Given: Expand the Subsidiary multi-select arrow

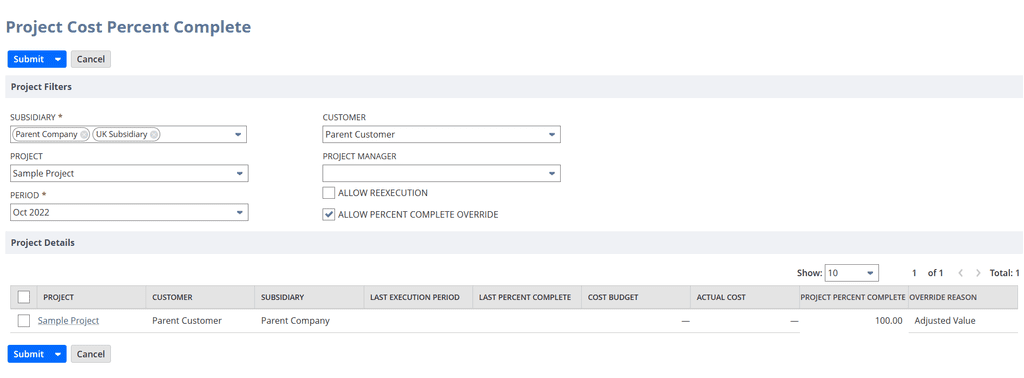Looking at the screenshot, I should pyautogui.click(x=238, y=134).
